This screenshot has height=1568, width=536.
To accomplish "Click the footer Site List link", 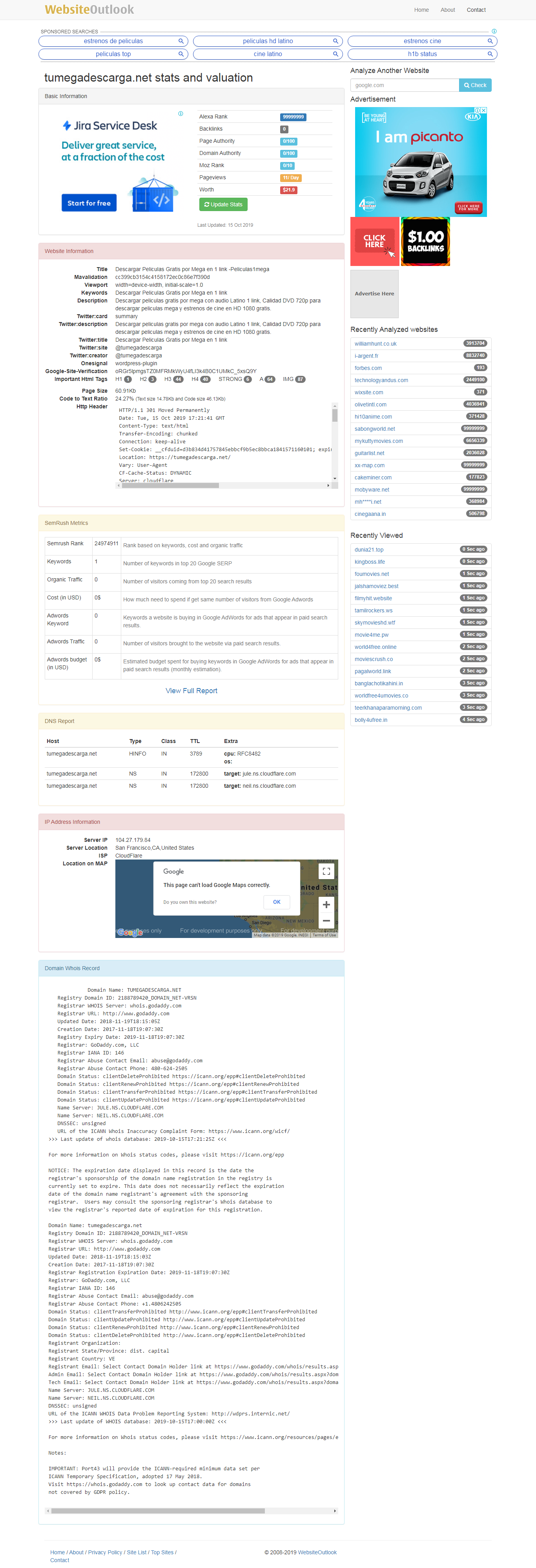I will (x=137, y=1552).
